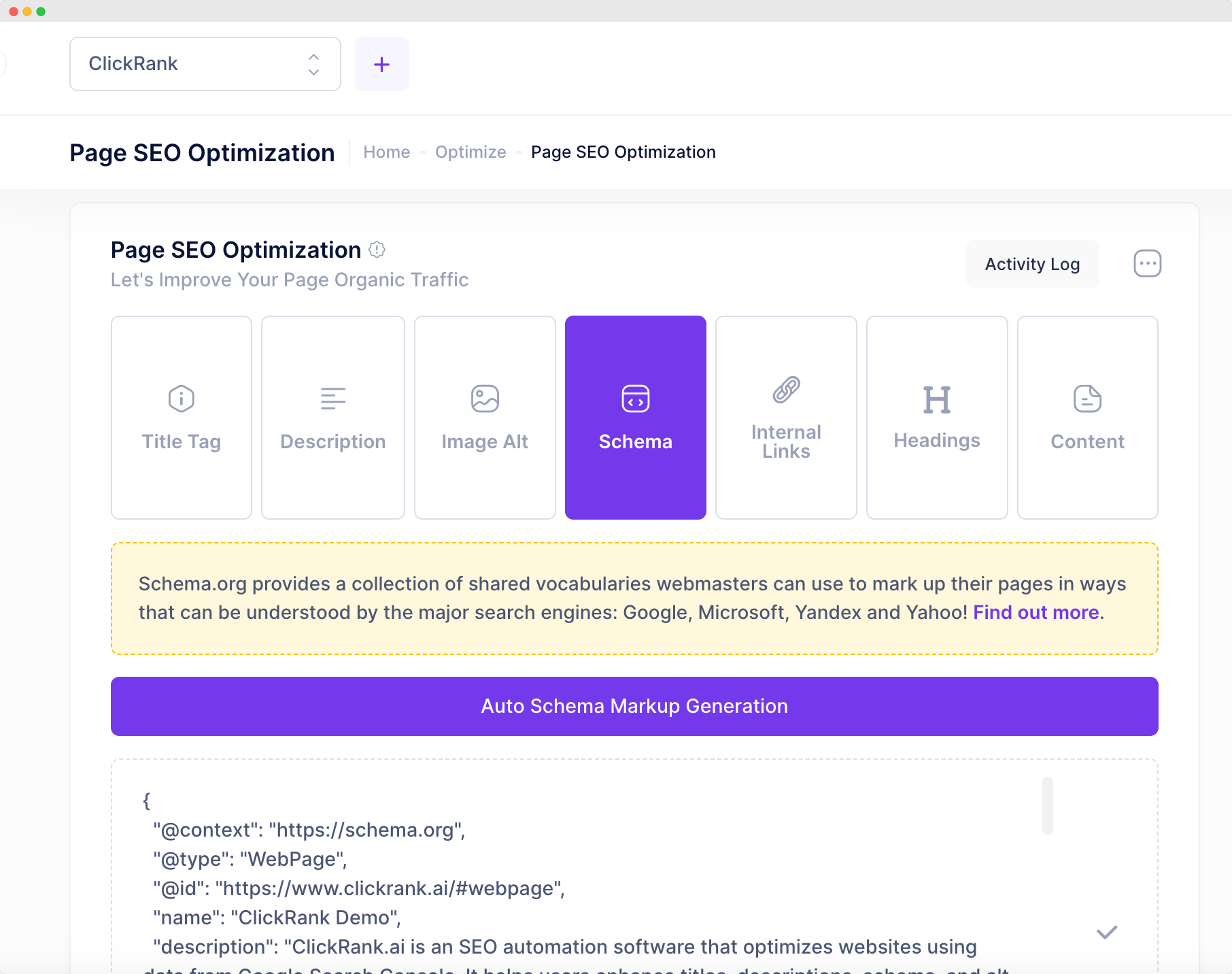Navigate to Home via breadcrumb
The width and height of the screenshot is (1232, 974).
click(x=386, y=152)
